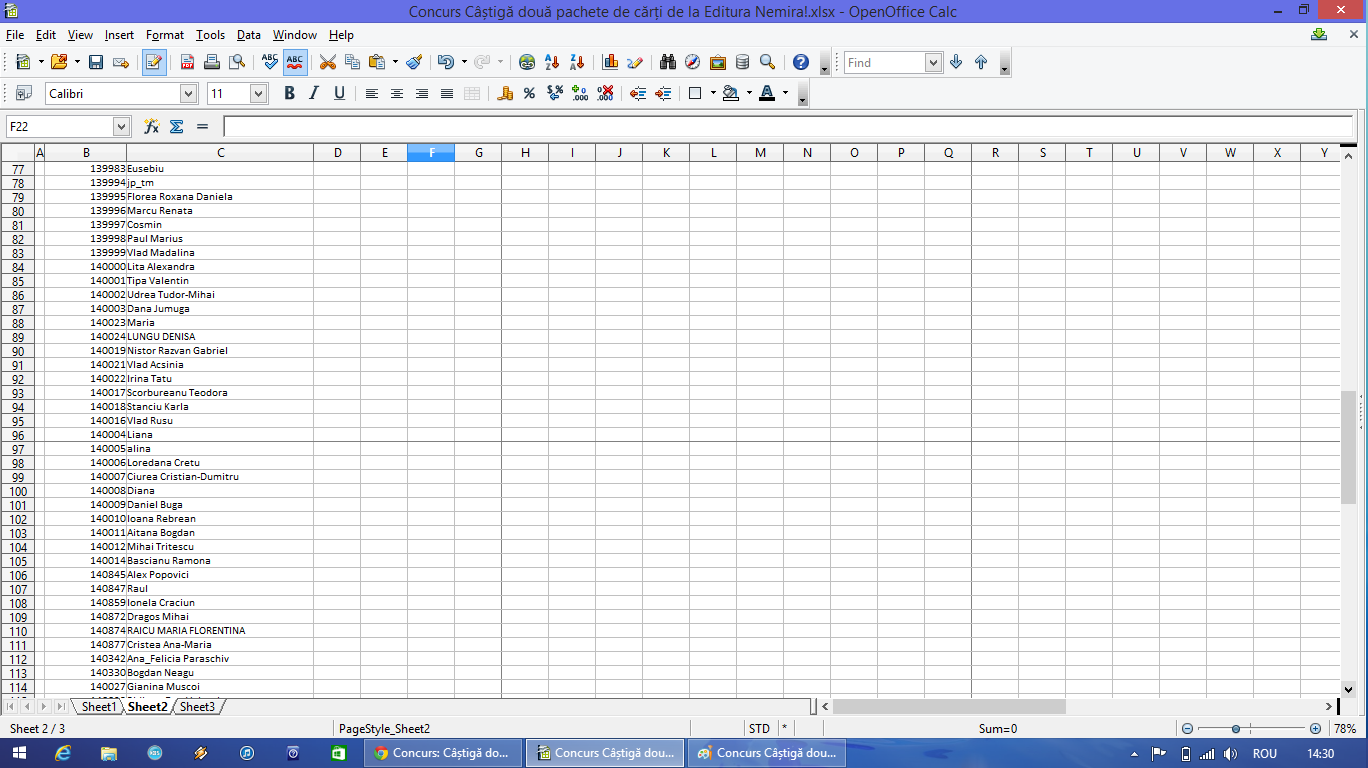Open the Name Box cell dropdown
This screenshot has height=768, width=1368.
pos(121,127)
